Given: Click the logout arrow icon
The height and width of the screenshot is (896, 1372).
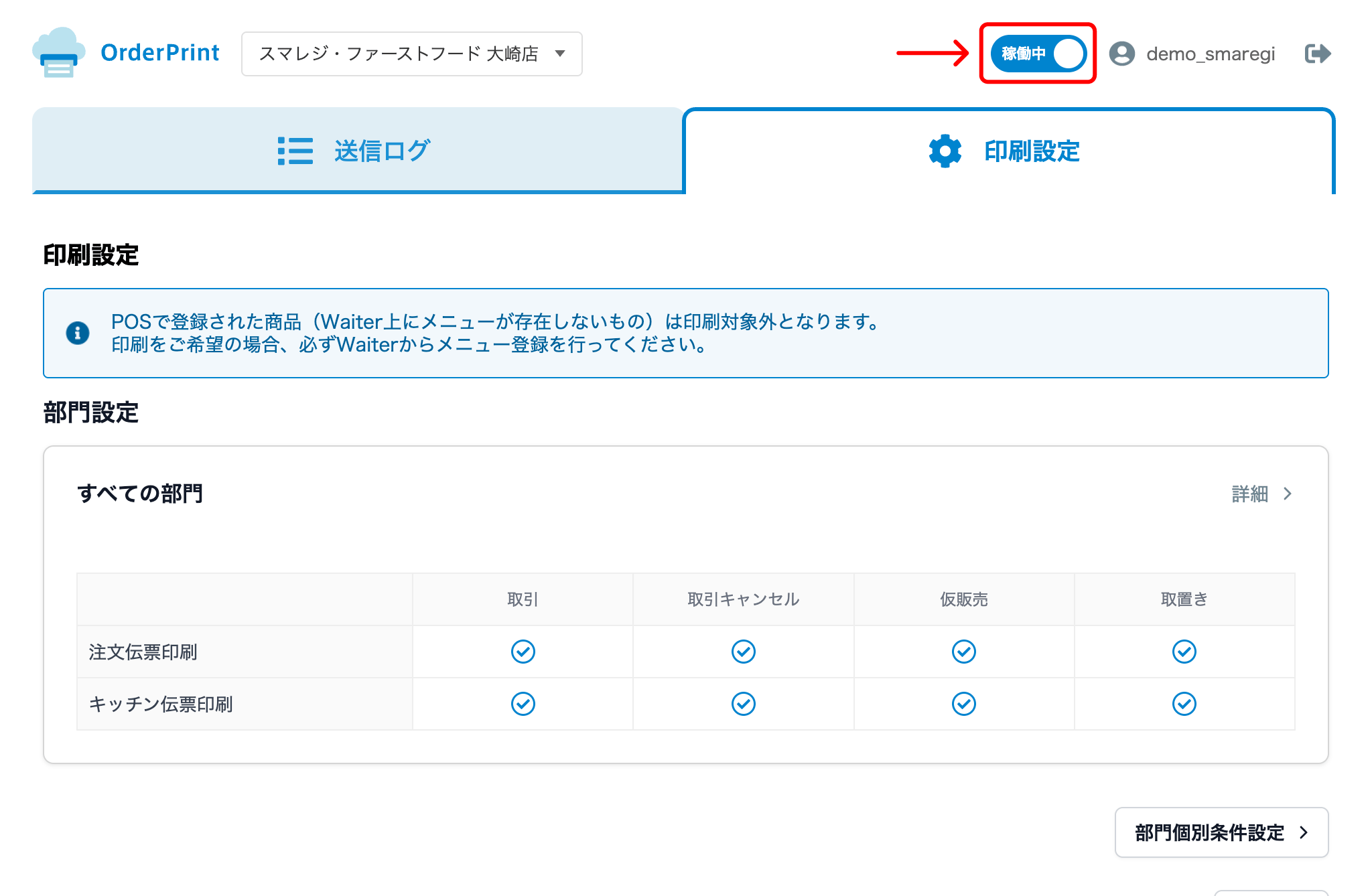Looking at the screenshot, I should 1317,54.
